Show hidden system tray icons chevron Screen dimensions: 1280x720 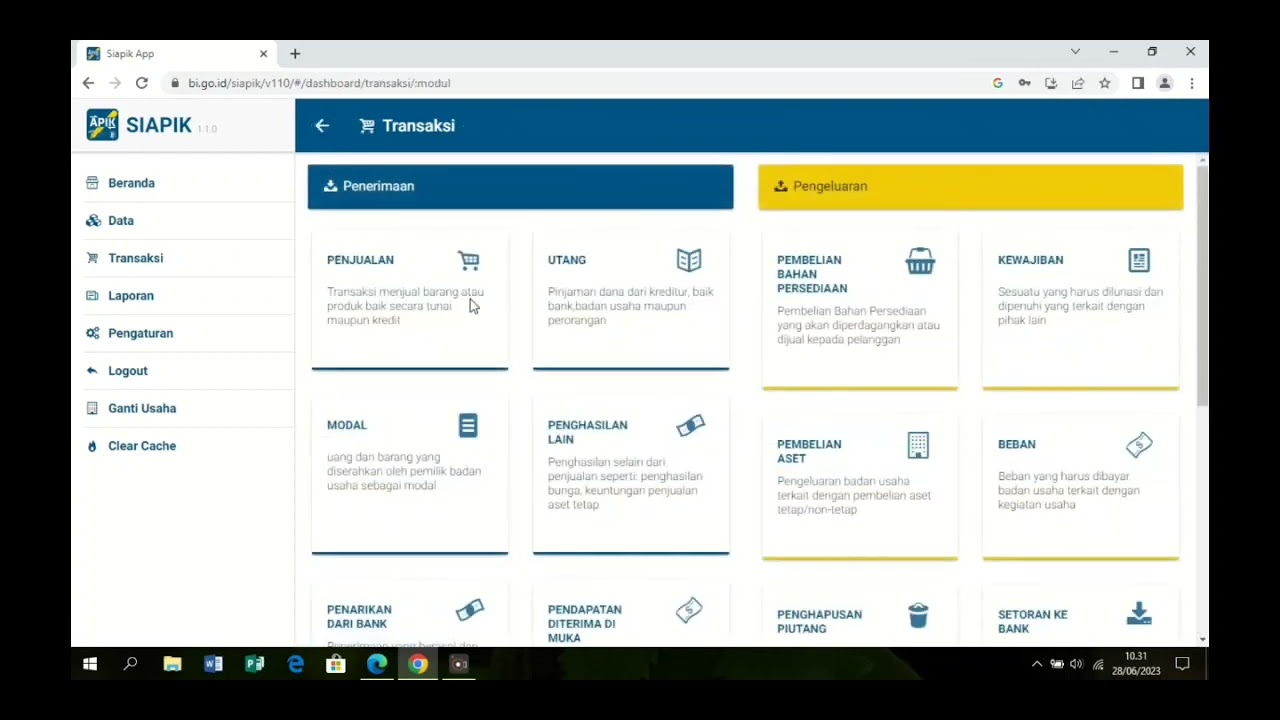(1037, 664)
